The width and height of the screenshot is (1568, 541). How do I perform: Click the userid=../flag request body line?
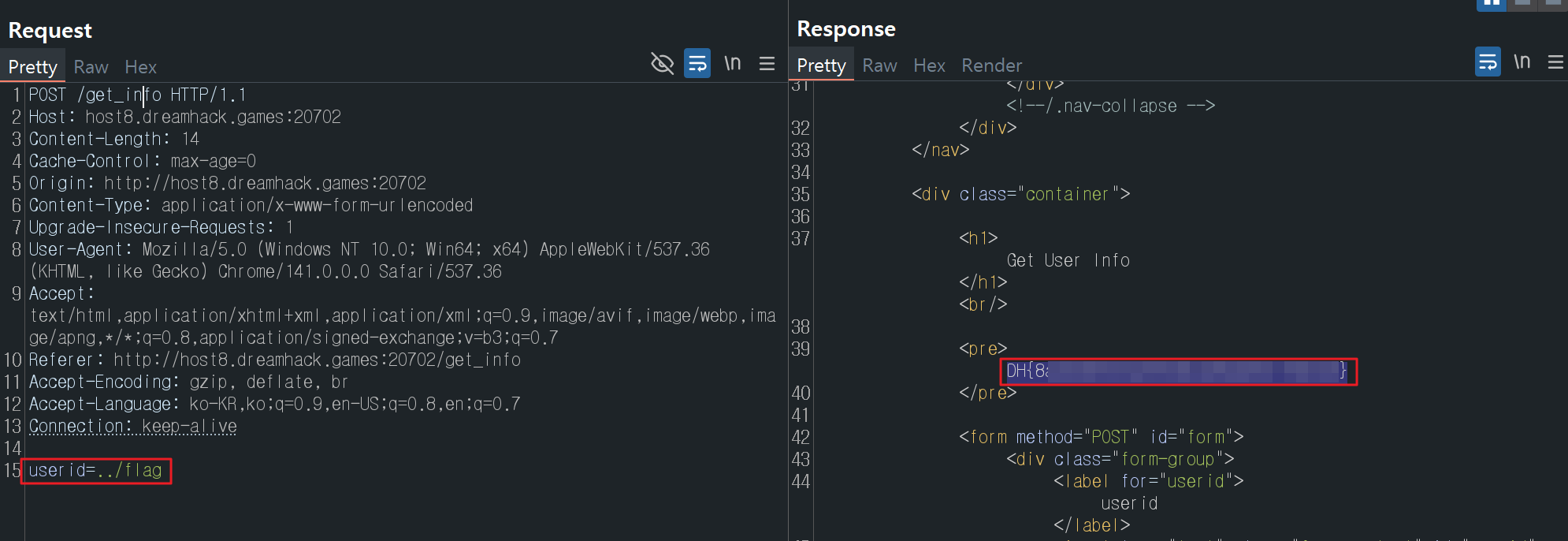point(95,471)
